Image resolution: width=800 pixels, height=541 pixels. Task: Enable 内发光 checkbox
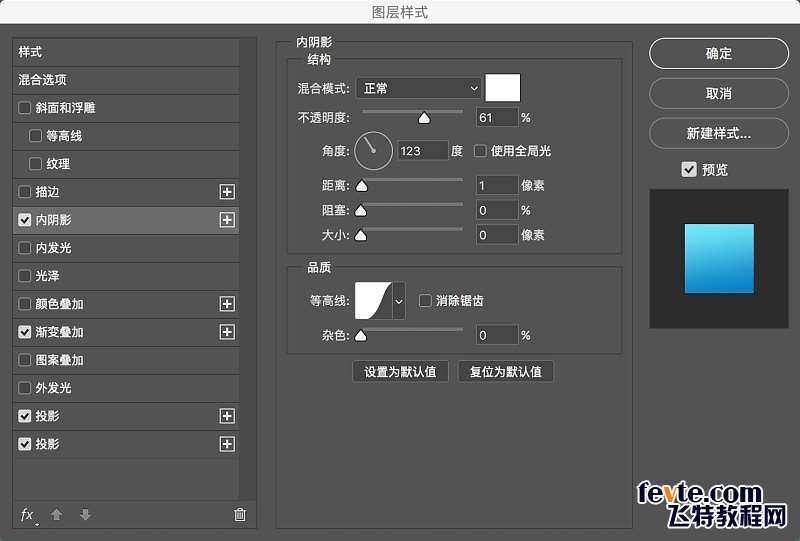coord(24,248)
